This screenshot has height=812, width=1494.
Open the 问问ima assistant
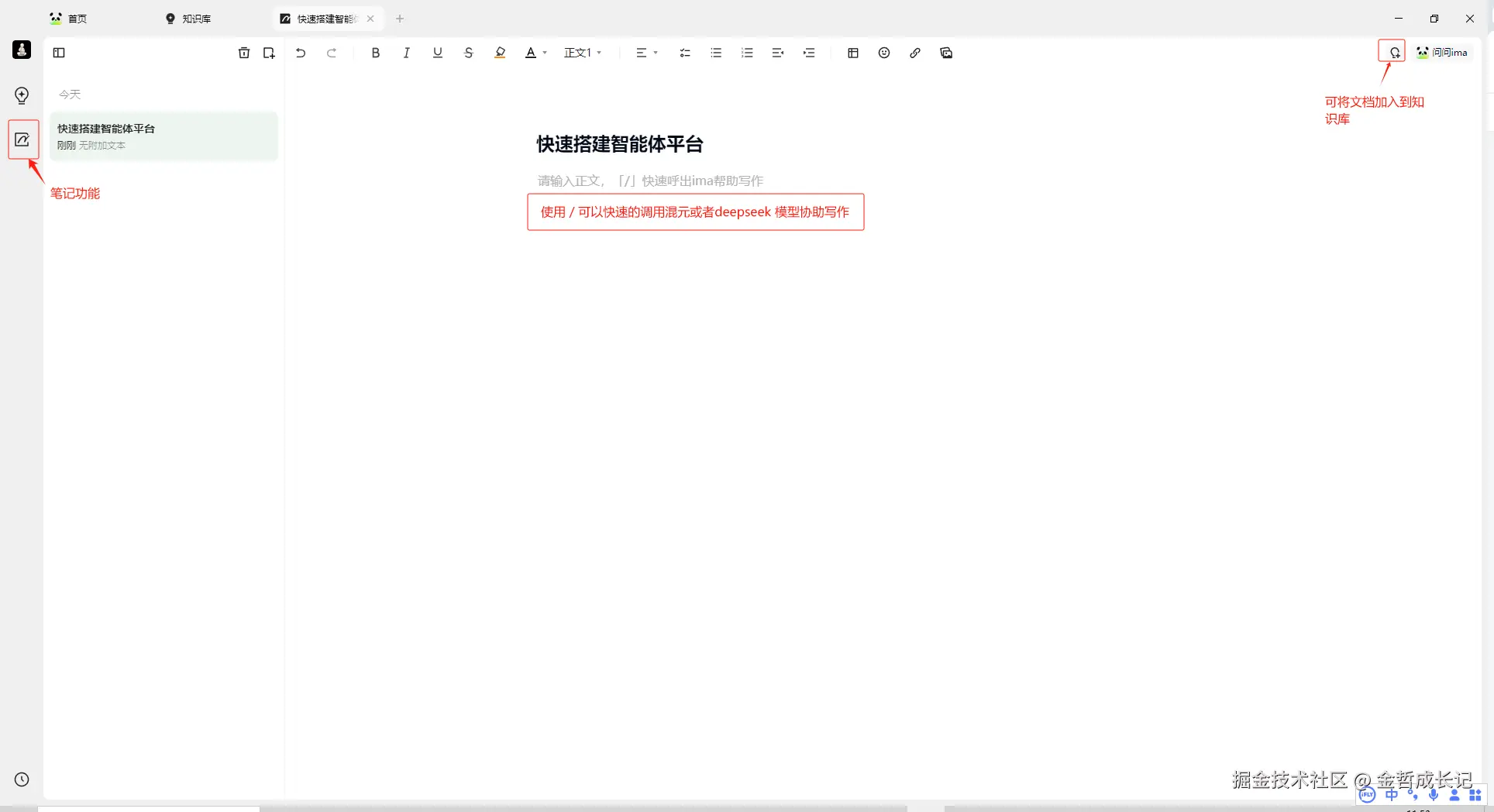[x=1442, y=52]
